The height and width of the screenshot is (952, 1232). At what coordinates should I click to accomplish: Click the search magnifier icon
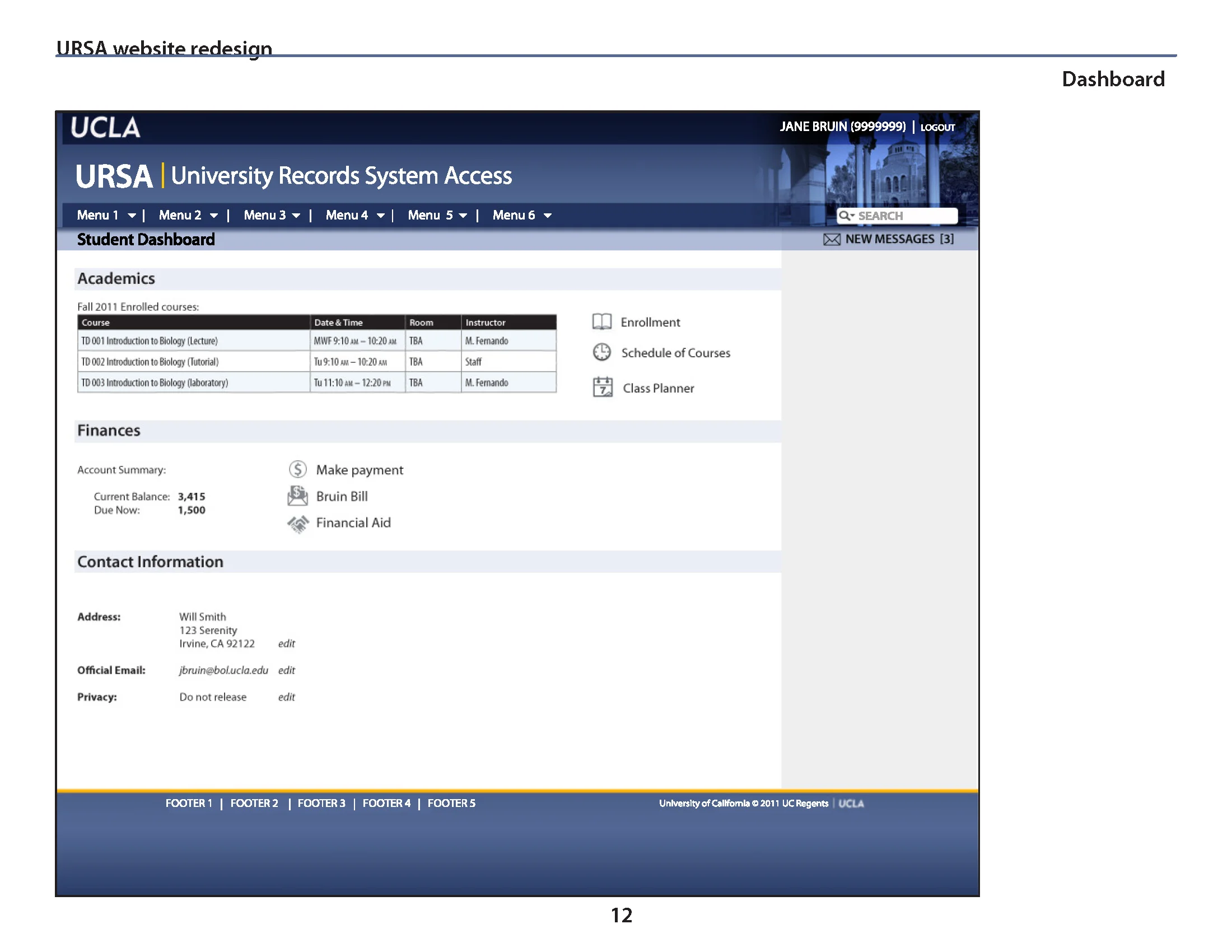pos(844,216)
